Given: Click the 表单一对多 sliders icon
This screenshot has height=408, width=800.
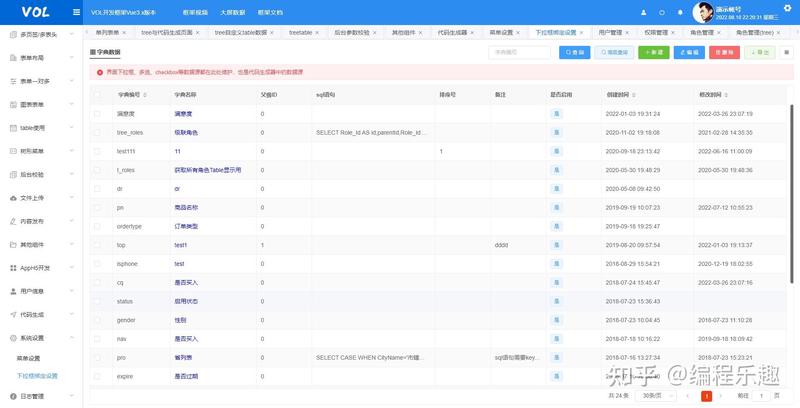Looking at the screenshot, I should (x=13, y=81).
